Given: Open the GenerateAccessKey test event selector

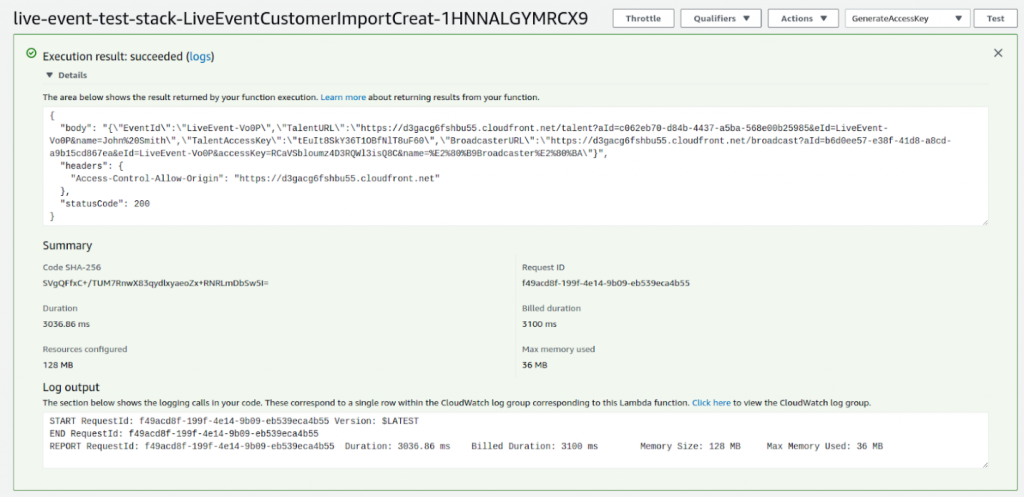Looking at the screenshot, I should (x=907, y=18).
